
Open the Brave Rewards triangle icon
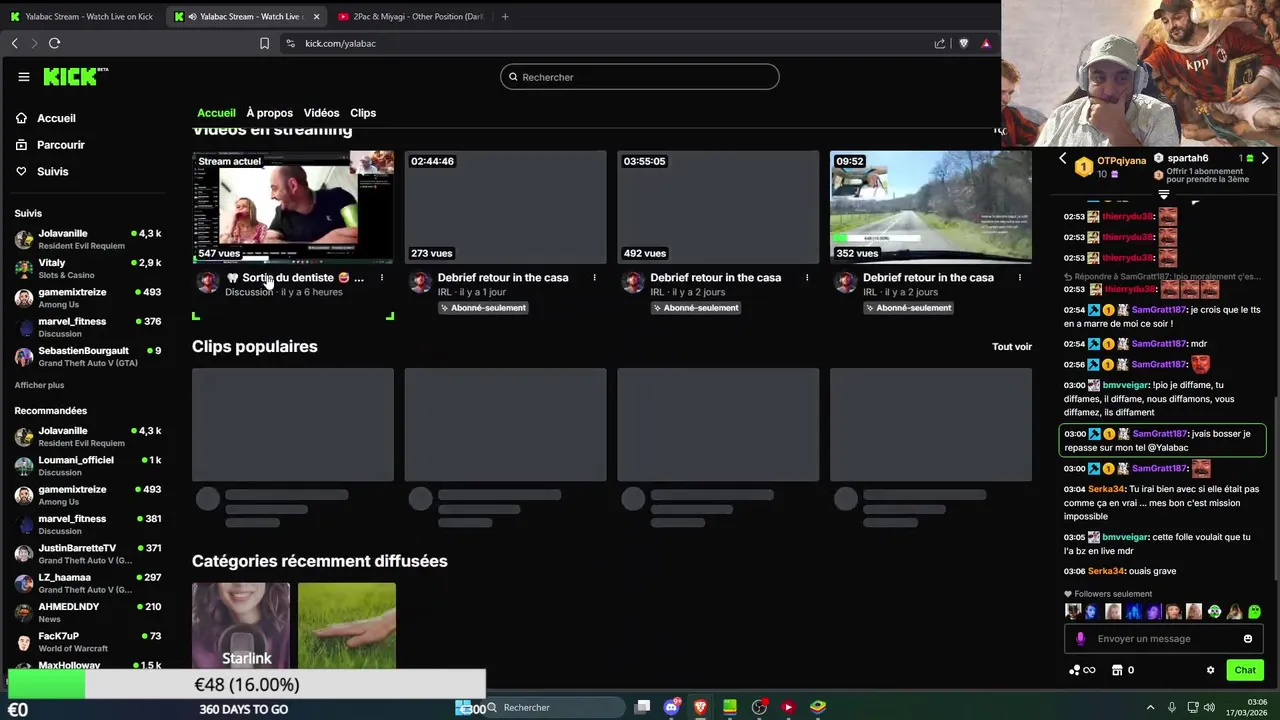[986, 43]
